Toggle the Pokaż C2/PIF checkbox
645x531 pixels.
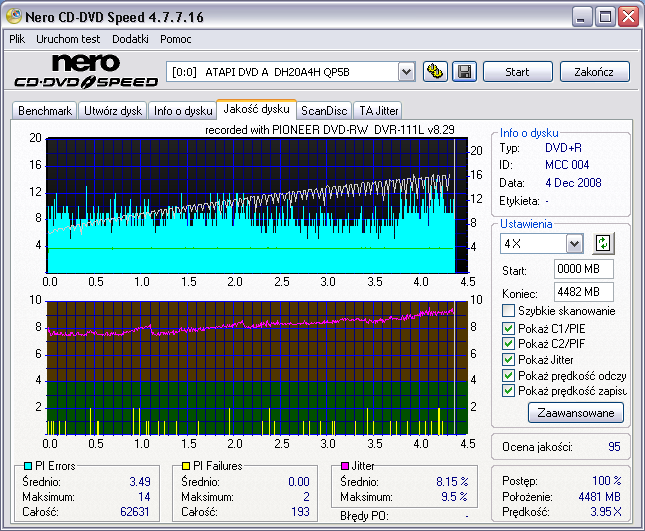[508, 343]
